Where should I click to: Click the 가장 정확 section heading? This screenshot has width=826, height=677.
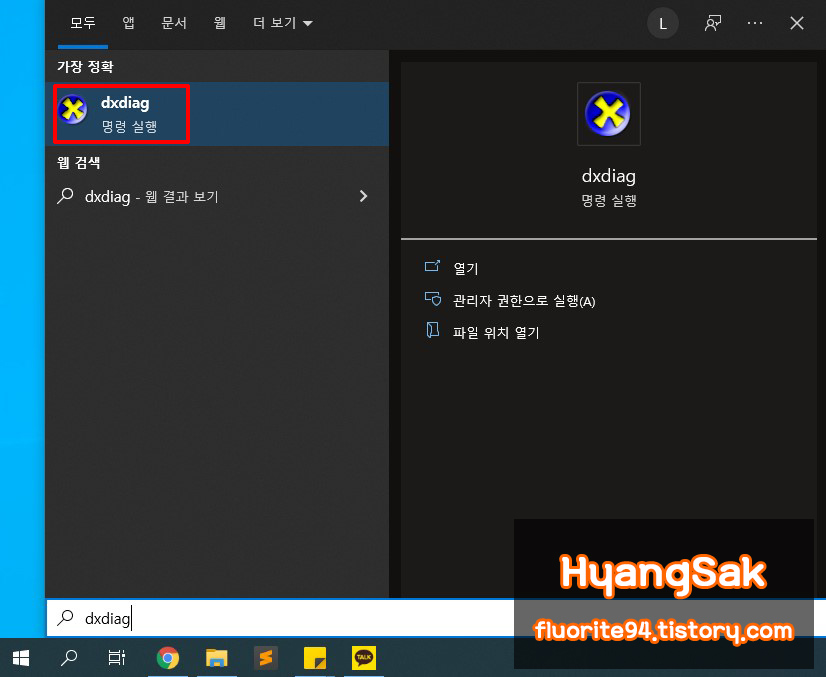click(85, 66)
